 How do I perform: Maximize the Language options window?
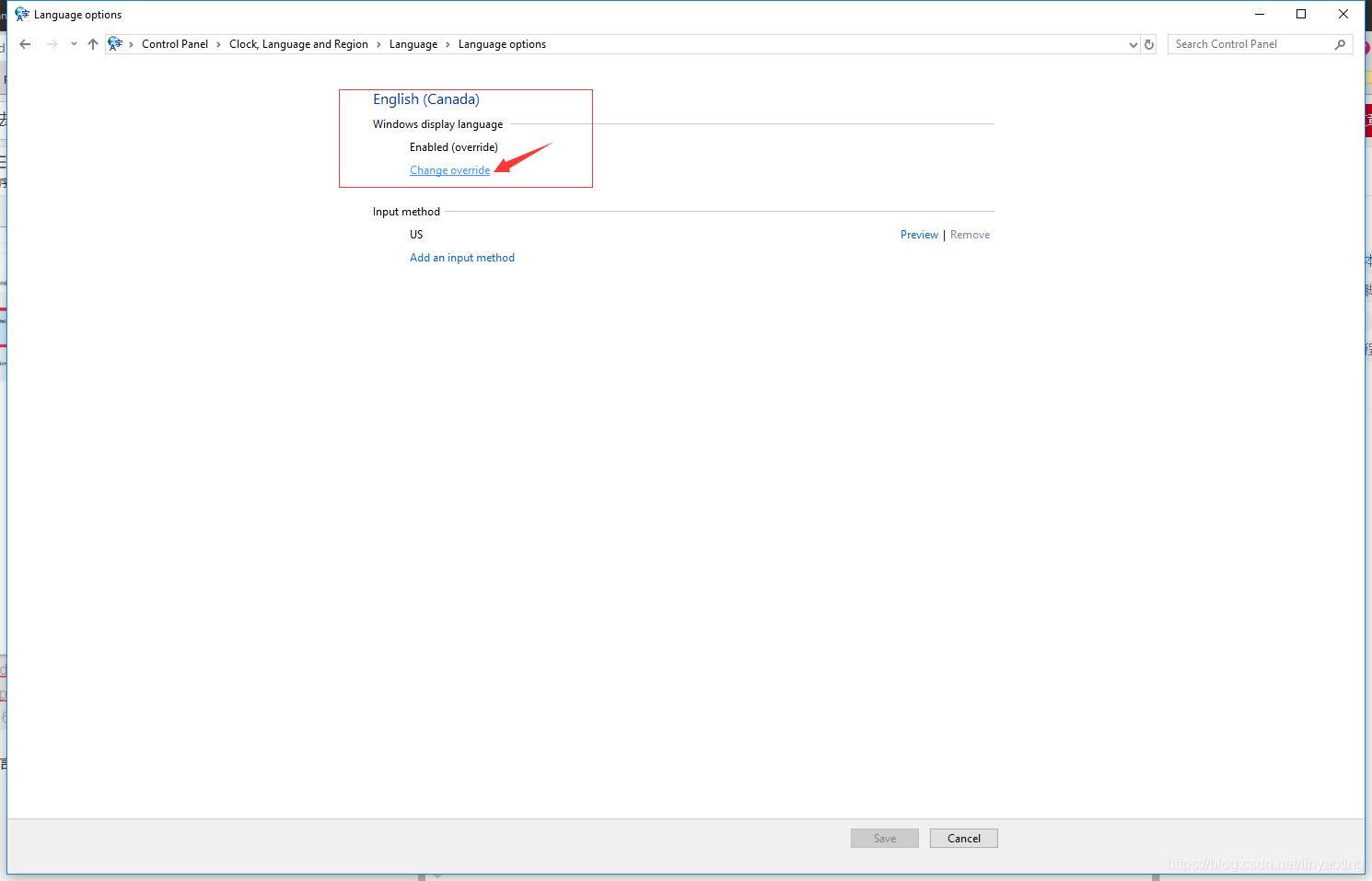pos(1301,14)
